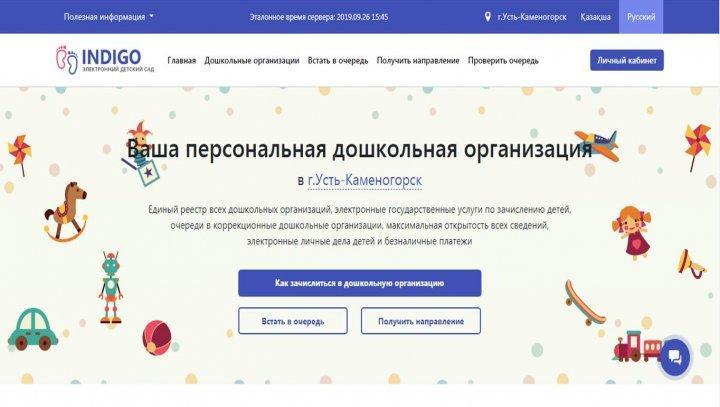Click the green robot illustration
Image resolution: width=720 pixels, height=407 pixels.
111,288
